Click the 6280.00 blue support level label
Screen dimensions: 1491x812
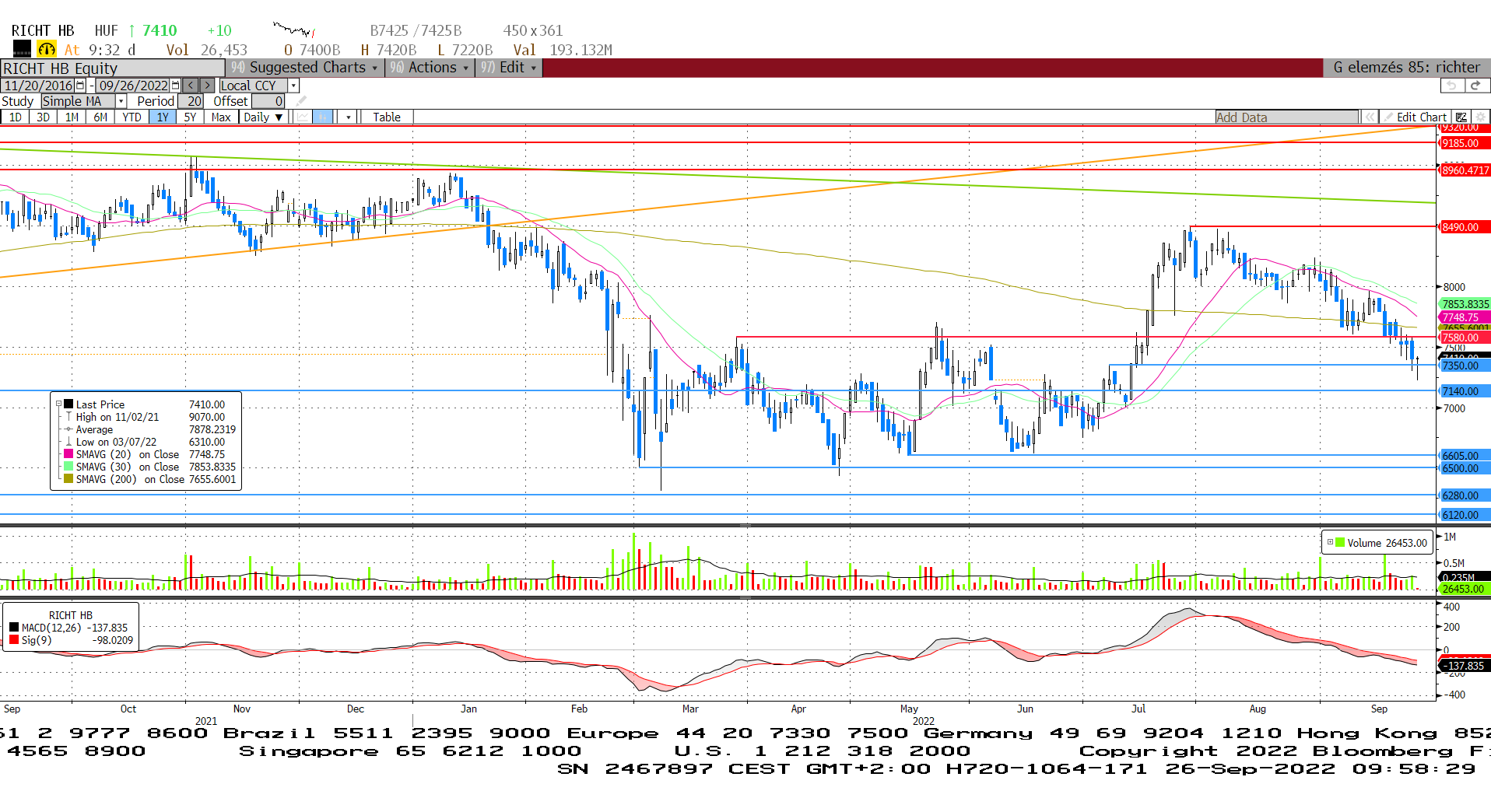tap(1465, 495)
